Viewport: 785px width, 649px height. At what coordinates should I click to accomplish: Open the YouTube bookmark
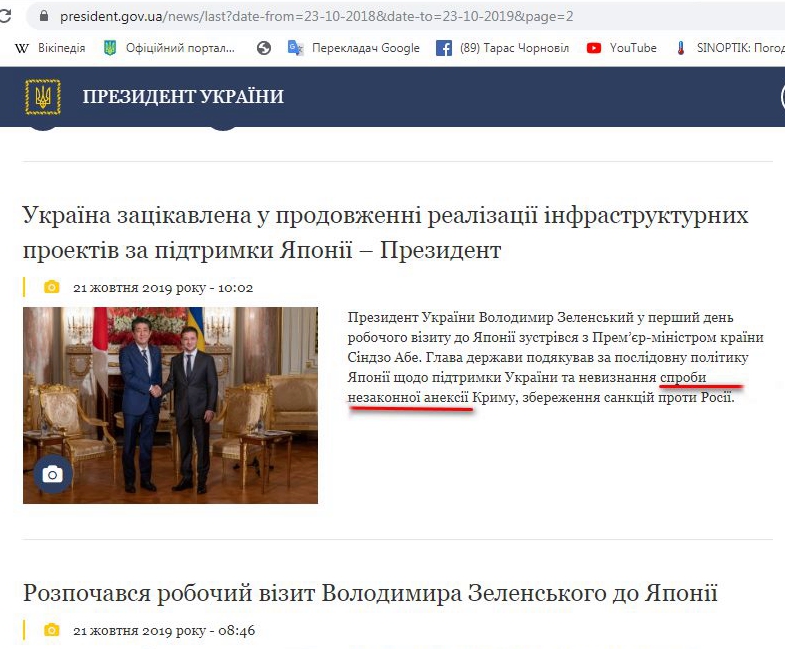click(622, 48)
